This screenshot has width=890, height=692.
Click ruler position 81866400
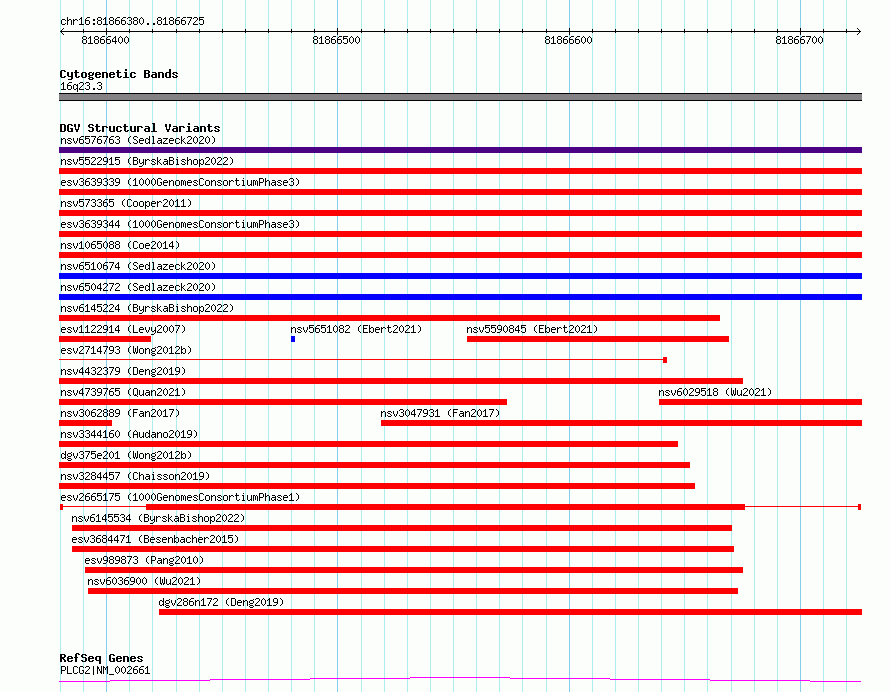pos(106,40)
